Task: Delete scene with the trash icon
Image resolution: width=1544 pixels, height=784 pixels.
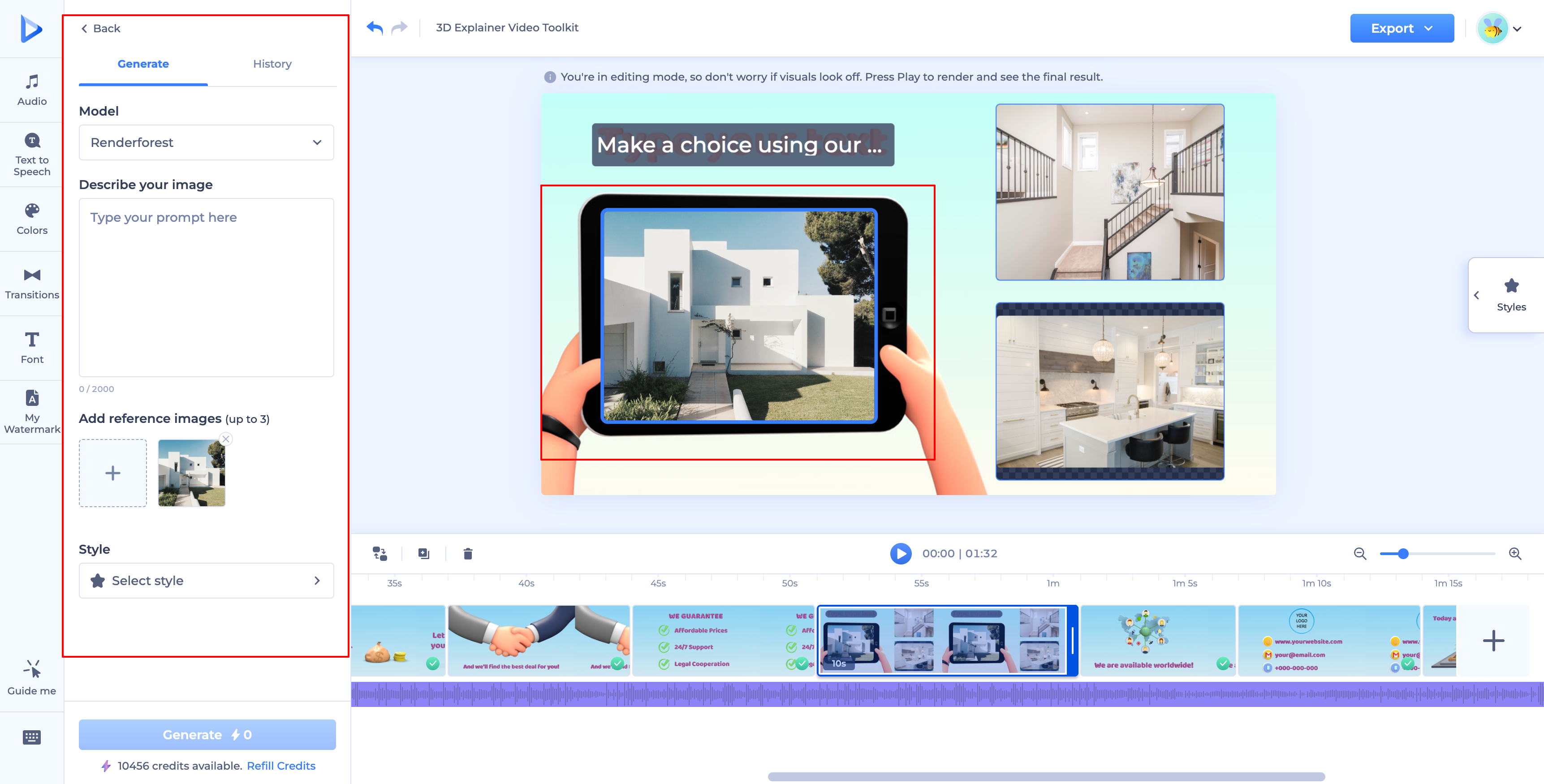Action: (467, 553)
